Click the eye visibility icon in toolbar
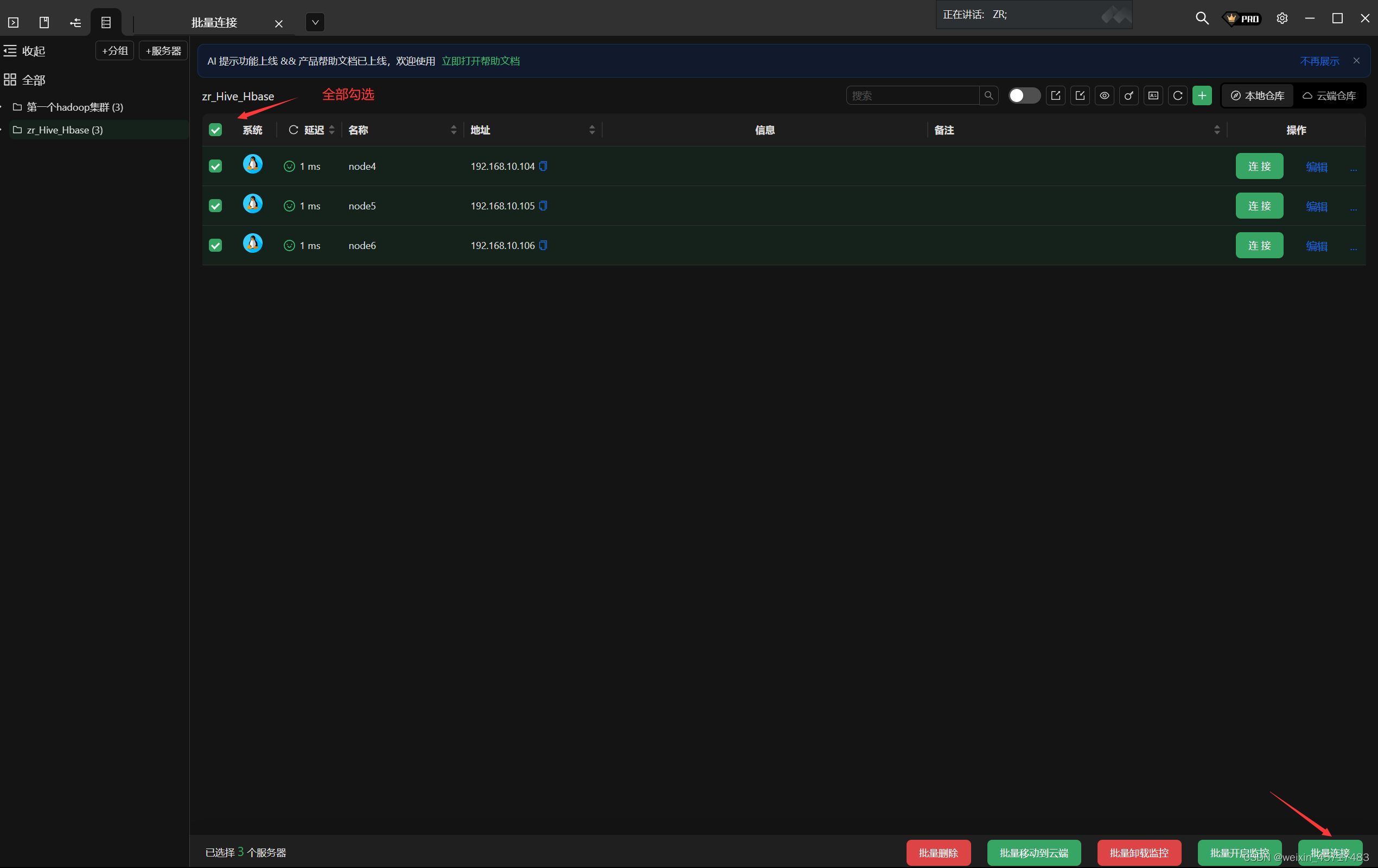Screen dimensions: 1378x868 (x=1104, y=95)
